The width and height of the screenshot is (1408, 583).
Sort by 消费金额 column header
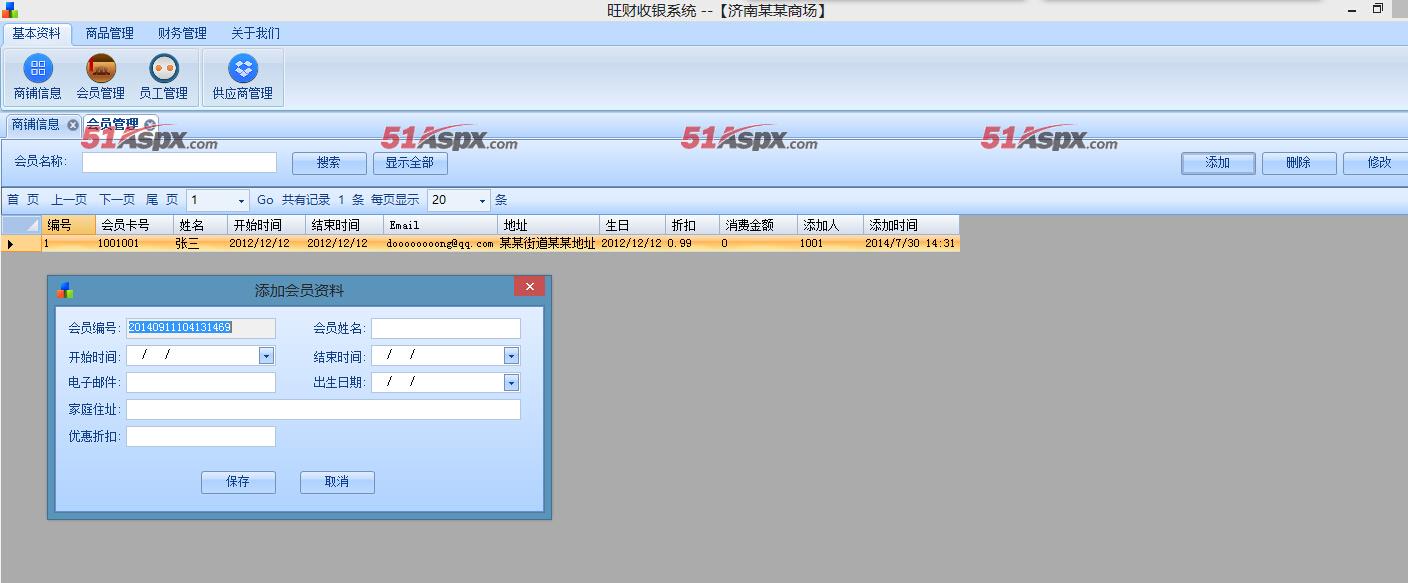(x=758, y=225)
